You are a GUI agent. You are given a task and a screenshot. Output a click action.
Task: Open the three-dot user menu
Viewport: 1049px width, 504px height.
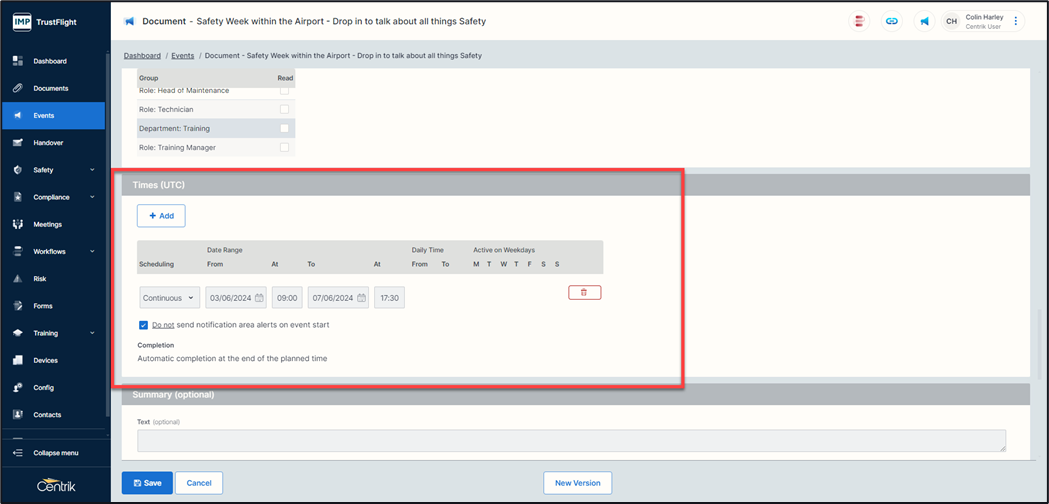point(1016,21)
